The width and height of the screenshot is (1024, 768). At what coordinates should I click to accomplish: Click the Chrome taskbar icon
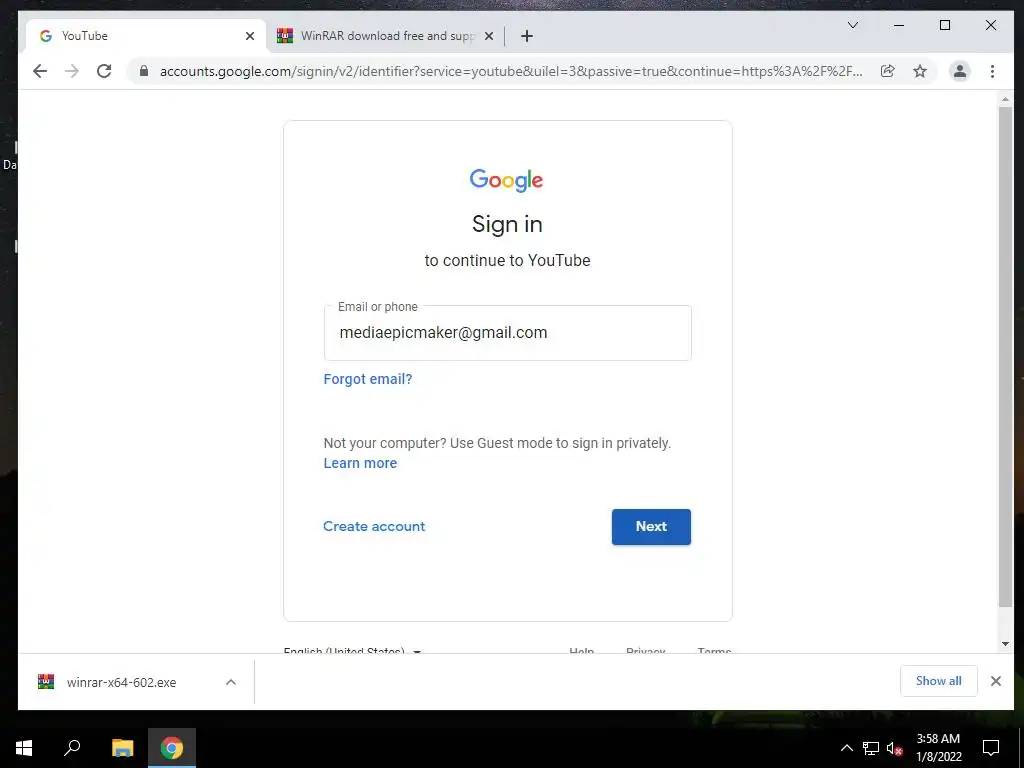click(172, 748)
